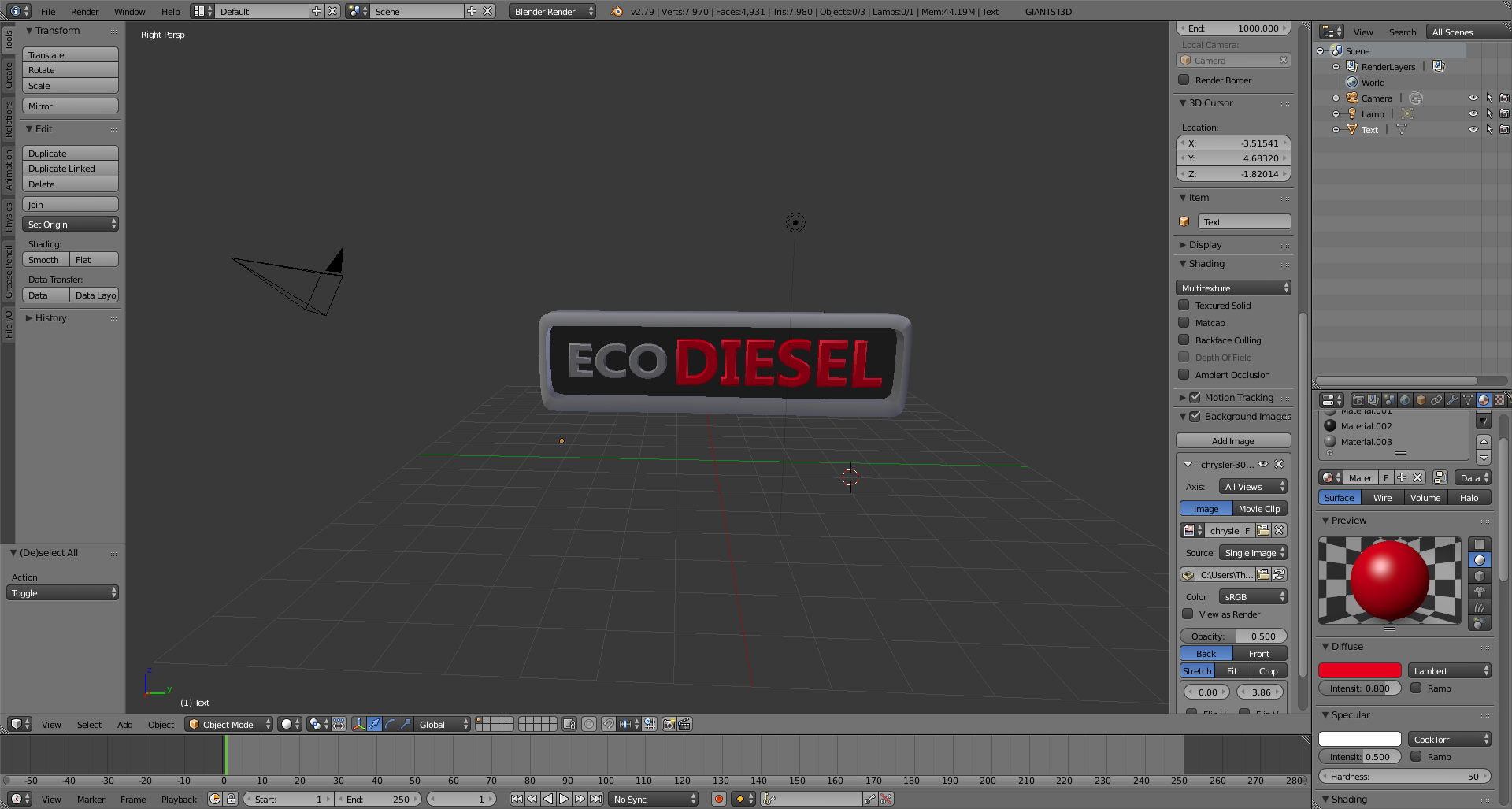Open the World properties tab icon
The image size is (1512, 809).
coord(1404,400)
